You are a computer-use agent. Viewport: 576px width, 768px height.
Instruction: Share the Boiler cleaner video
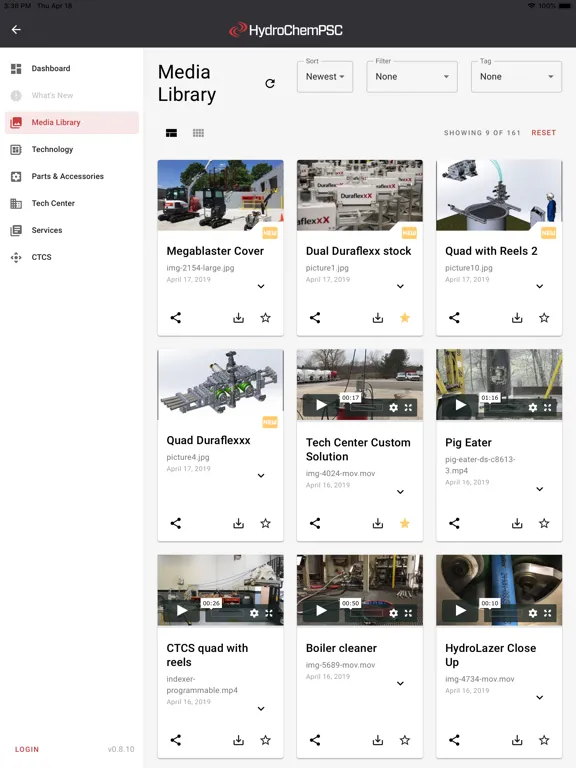coord(315,740)
